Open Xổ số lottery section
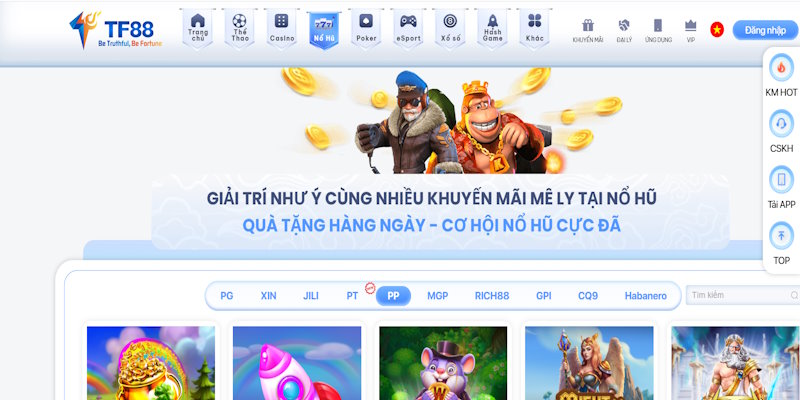The width and height of the screenshot is (800, 400). [450, 29]
